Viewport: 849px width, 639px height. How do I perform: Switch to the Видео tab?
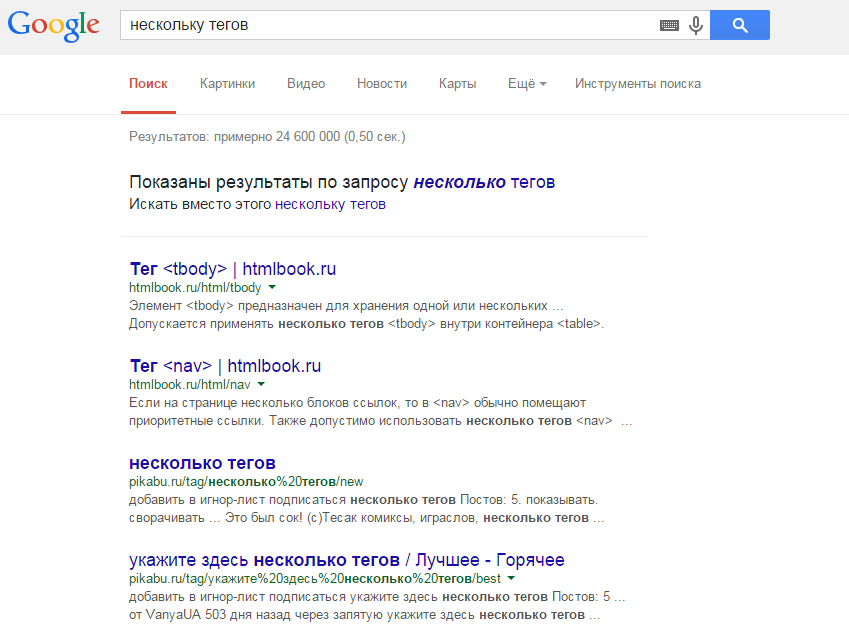(x=306, y=84)
